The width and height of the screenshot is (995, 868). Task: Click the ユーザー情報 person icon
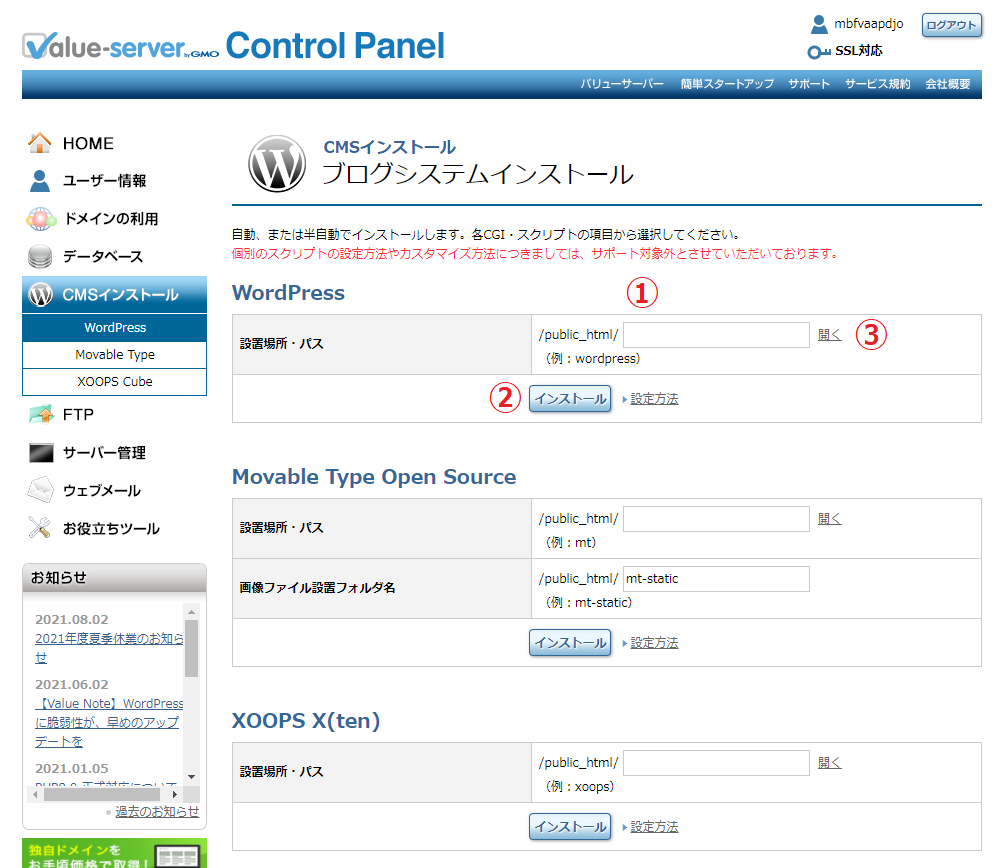[x=39, y=181]
